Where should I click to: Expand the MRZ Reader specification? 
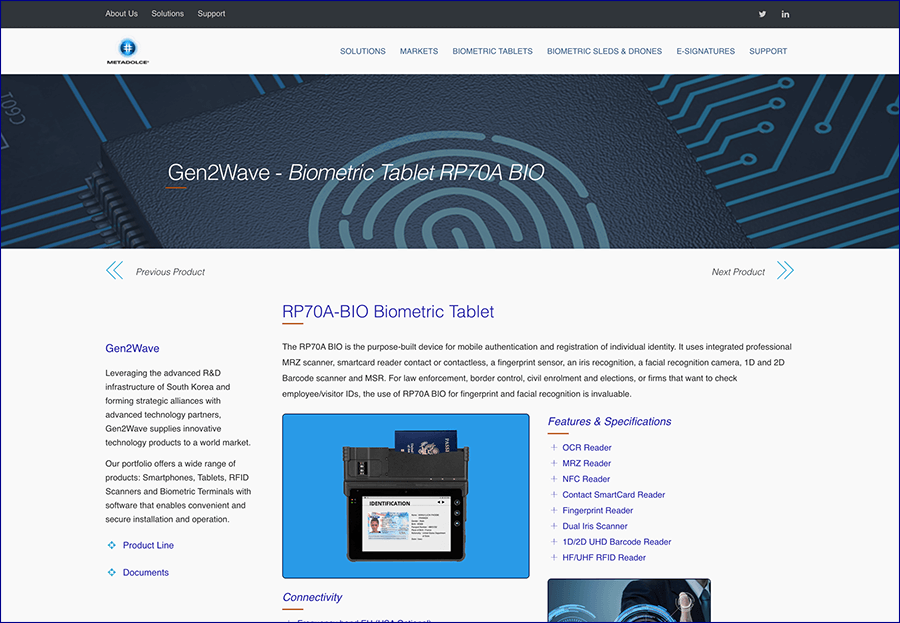point(553,463)
